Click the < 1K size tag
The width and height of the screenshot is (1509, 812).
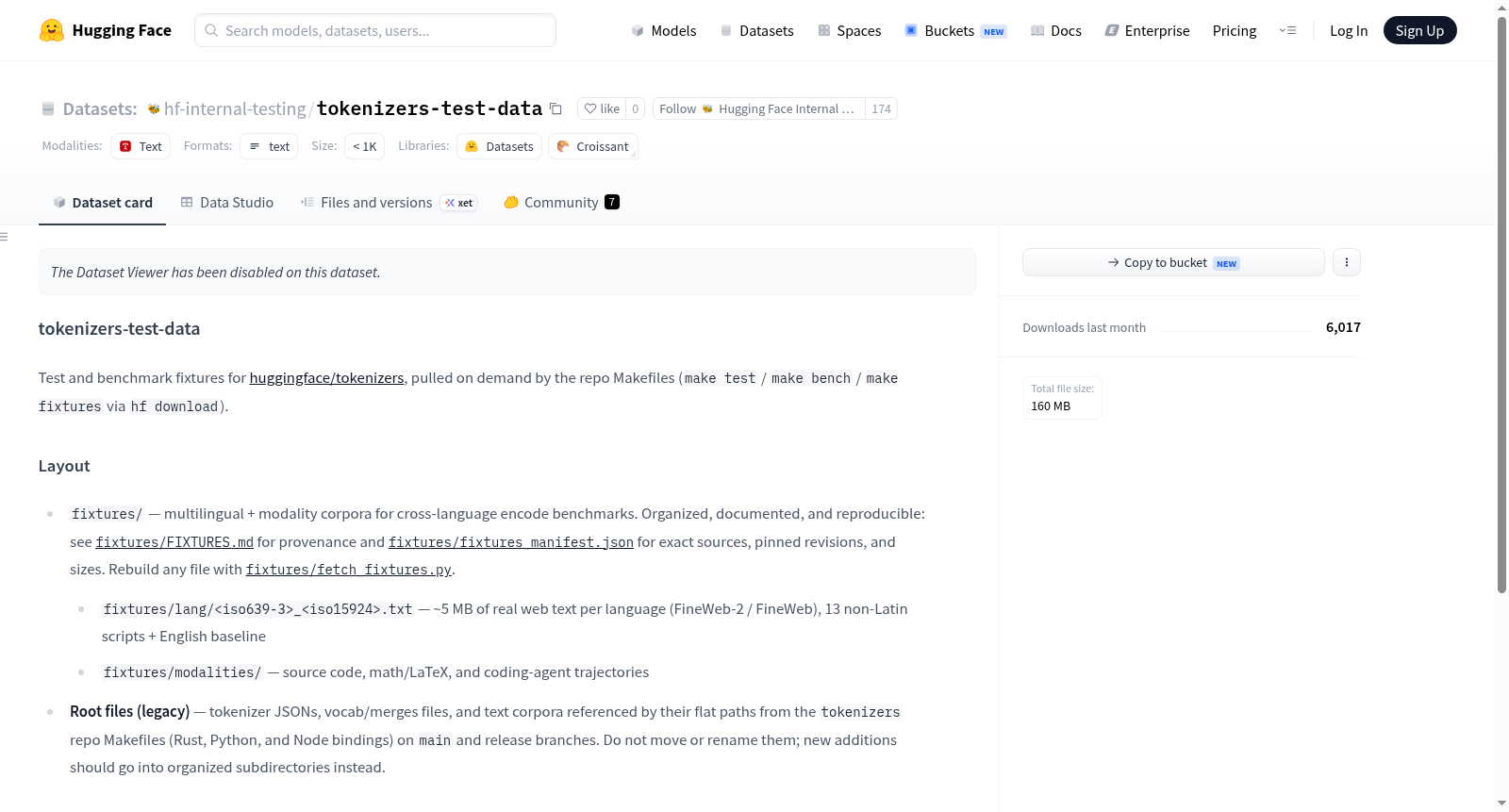(365, 146)
